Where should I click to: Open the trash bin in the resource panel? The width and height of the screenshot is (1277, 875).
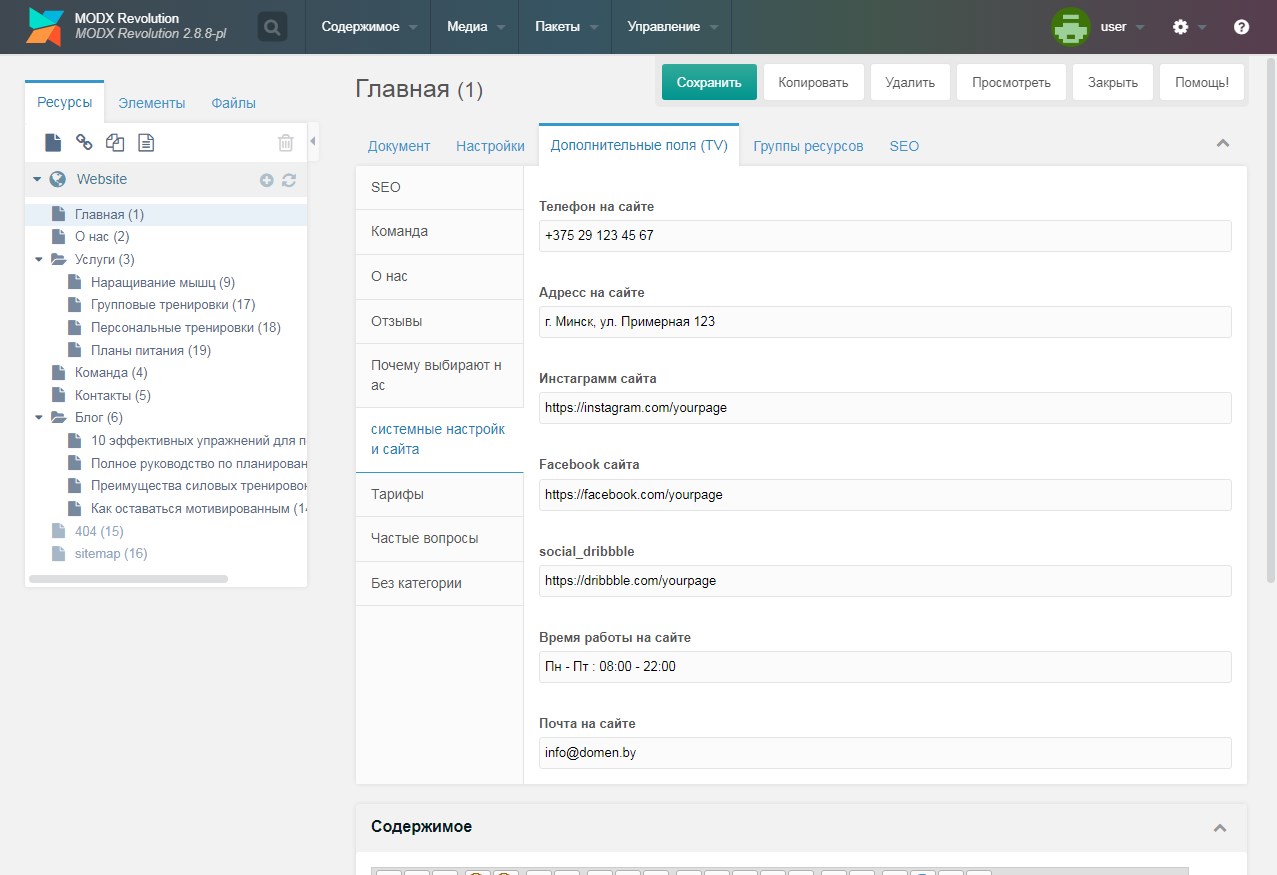point(285,143)
